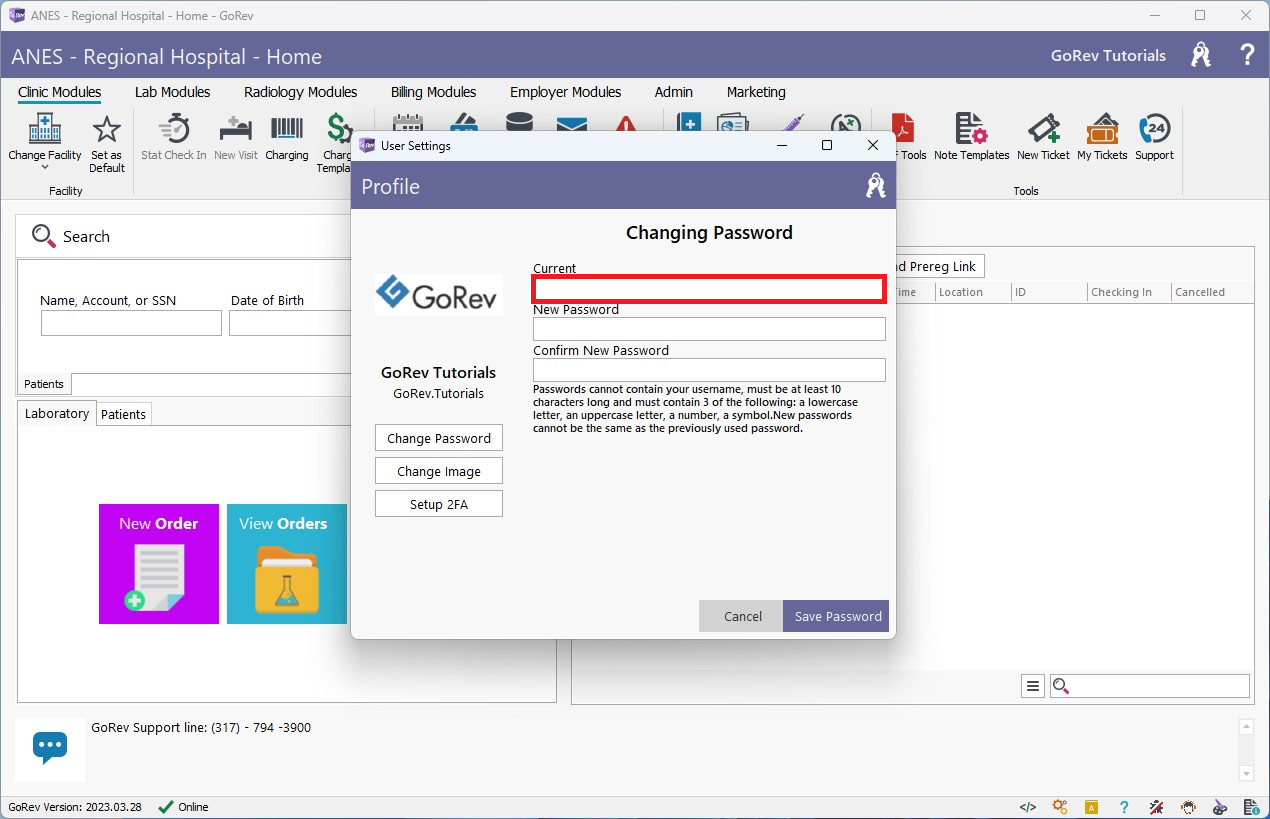The width and height of the screenshot is (1270, 819).
Task: Focus the New Password field
Action: 709,329
